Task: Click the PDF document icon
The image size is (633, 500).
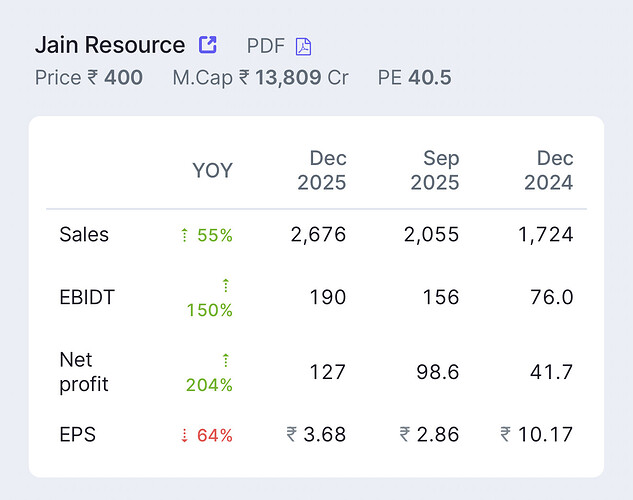Action: (x=303, y=46)
